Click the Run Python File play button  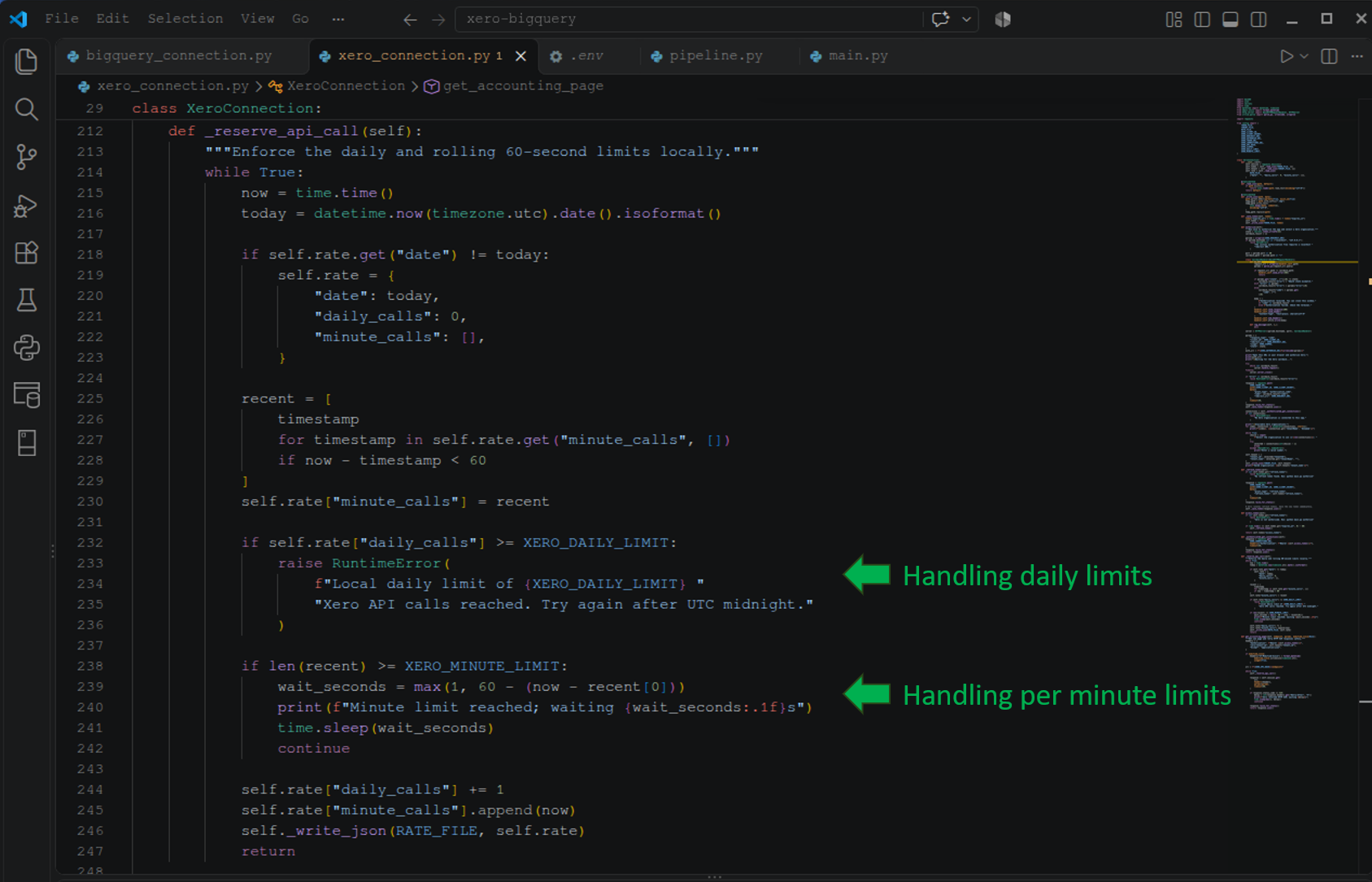click(x=1286, y=56)
